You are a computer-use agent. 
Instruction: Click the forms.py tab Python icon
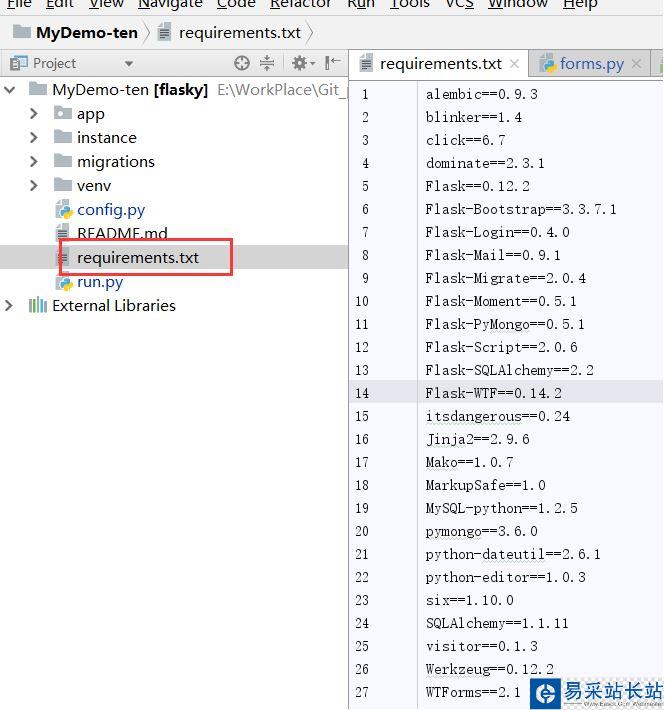pyautogui.click(x=549, y=63)
